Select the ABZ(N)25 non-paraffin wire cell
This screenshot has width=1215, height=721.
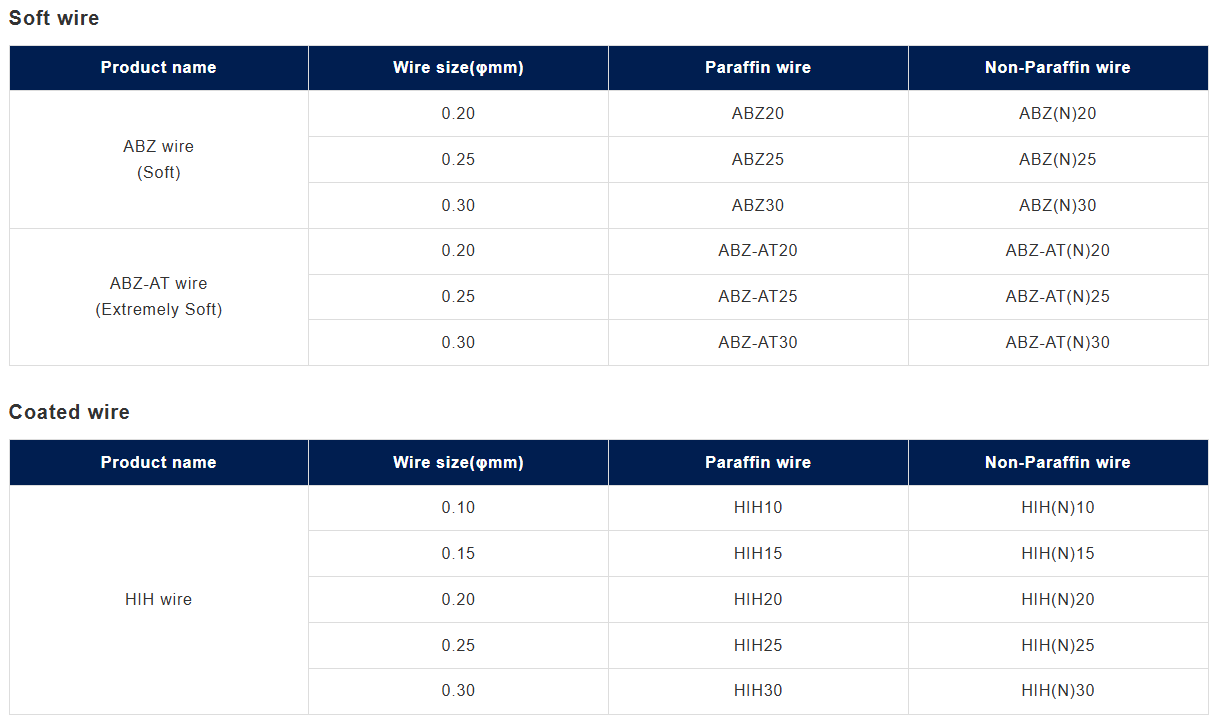tap(1057, 160)
